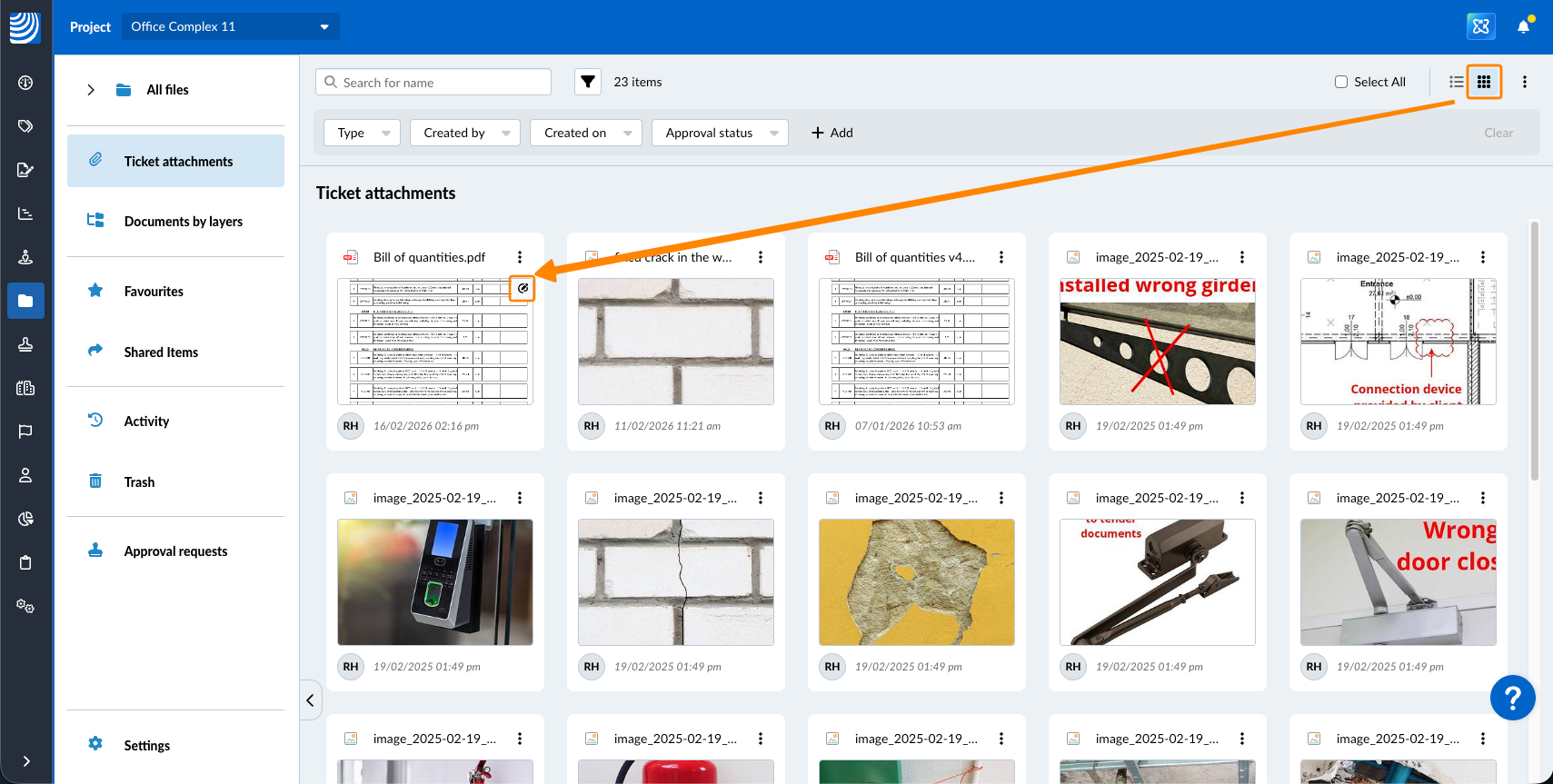Click the filter funnel icon
The image size is (1553, 784).
click(x=588, y=82)
